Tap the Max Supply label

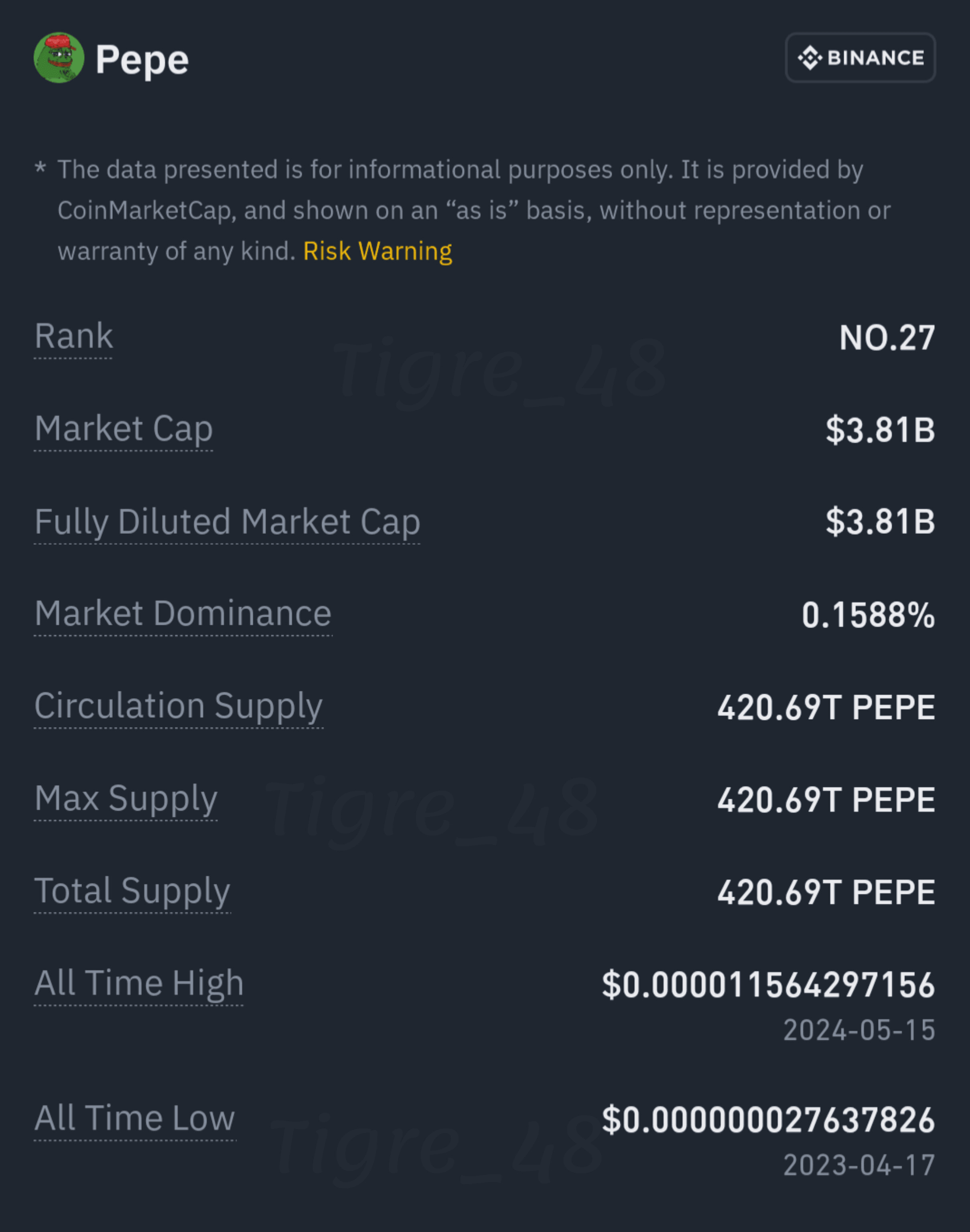click(x=126, y=799)
